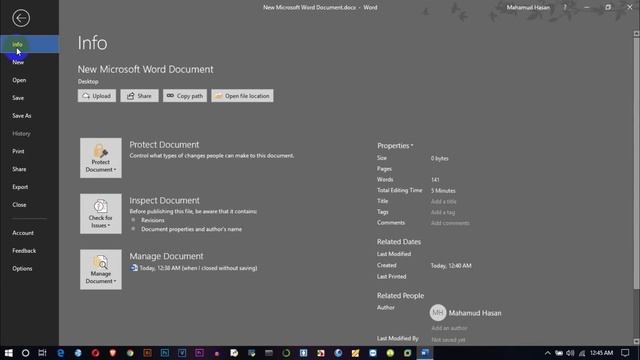Click the Desktop location text
This screenshot has height=360, width=640.
coord(88,82)
